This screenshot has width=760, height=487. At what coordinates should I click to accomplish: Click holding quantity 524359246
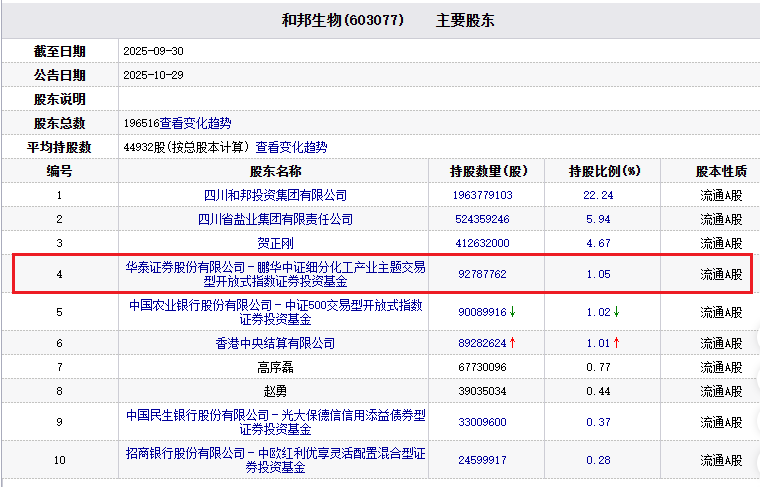click(482, 219)
